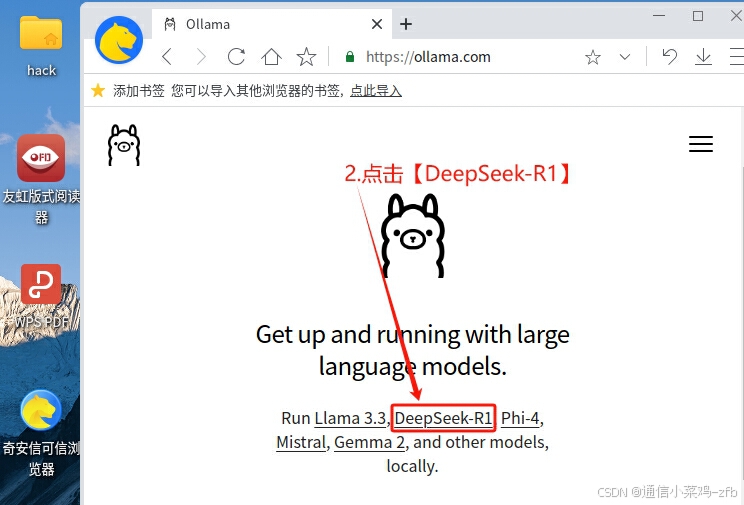Open the Ollama page hamburger menu

(701, 144)
